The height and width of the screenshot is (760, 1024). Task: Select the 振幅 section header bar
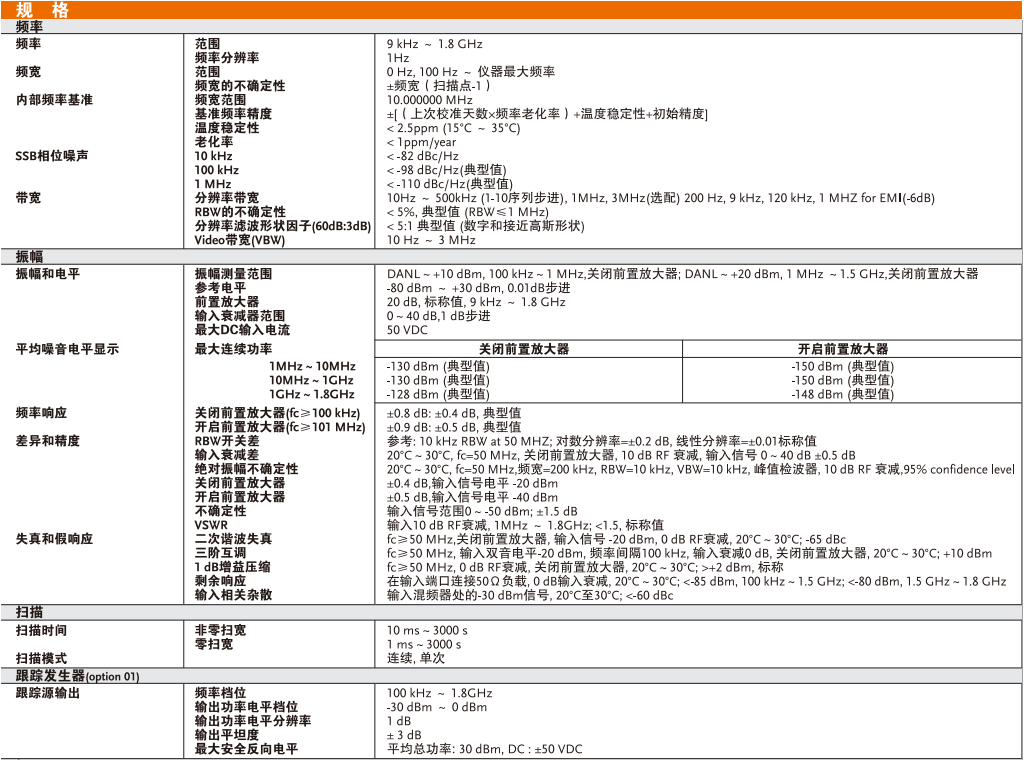point(512,257)
